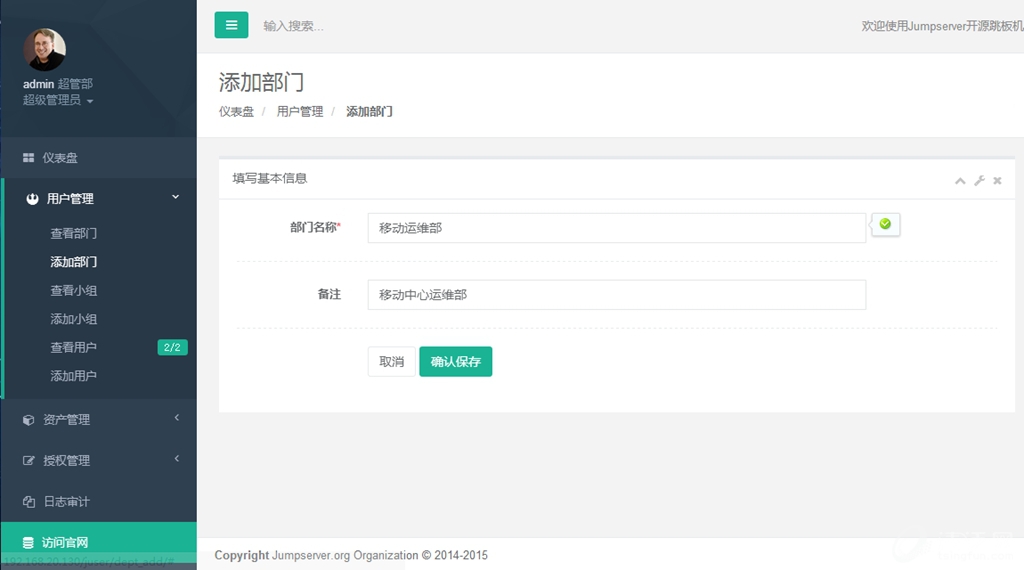1024x570 pixels.
Task: Collapse the 填写基本信息 panel with chevron icon
Action: pos(960,181)
